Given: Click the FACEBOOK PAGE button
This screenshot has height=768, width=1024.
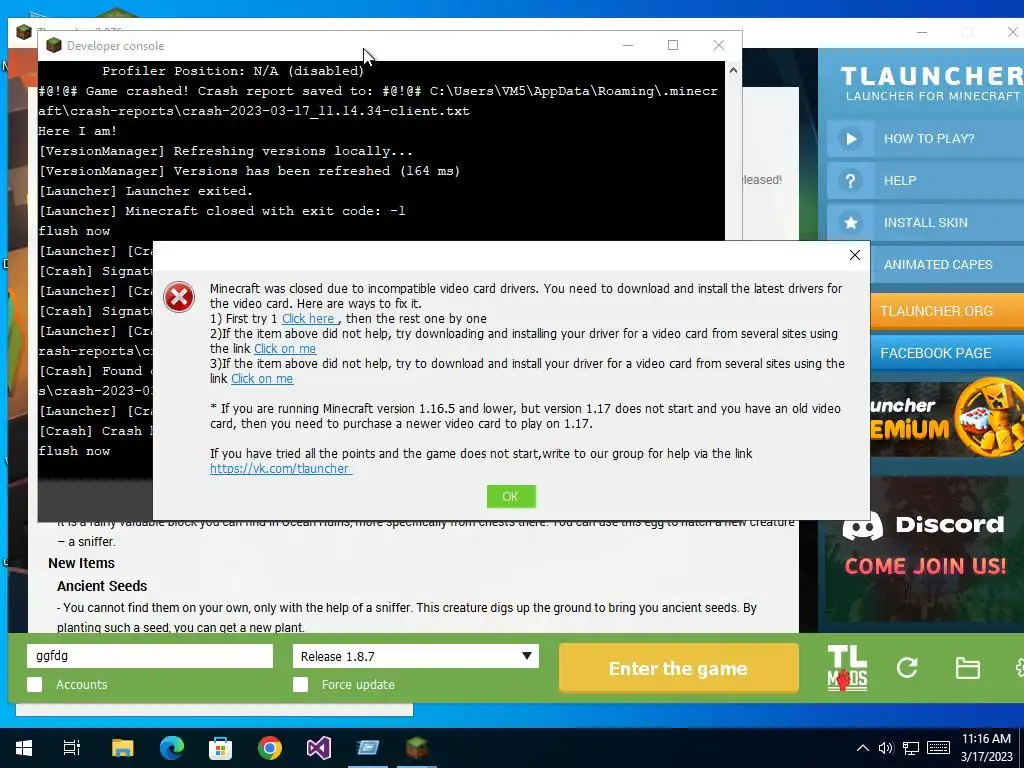Looking at the screenshot, I should click(x=947, y=353).
